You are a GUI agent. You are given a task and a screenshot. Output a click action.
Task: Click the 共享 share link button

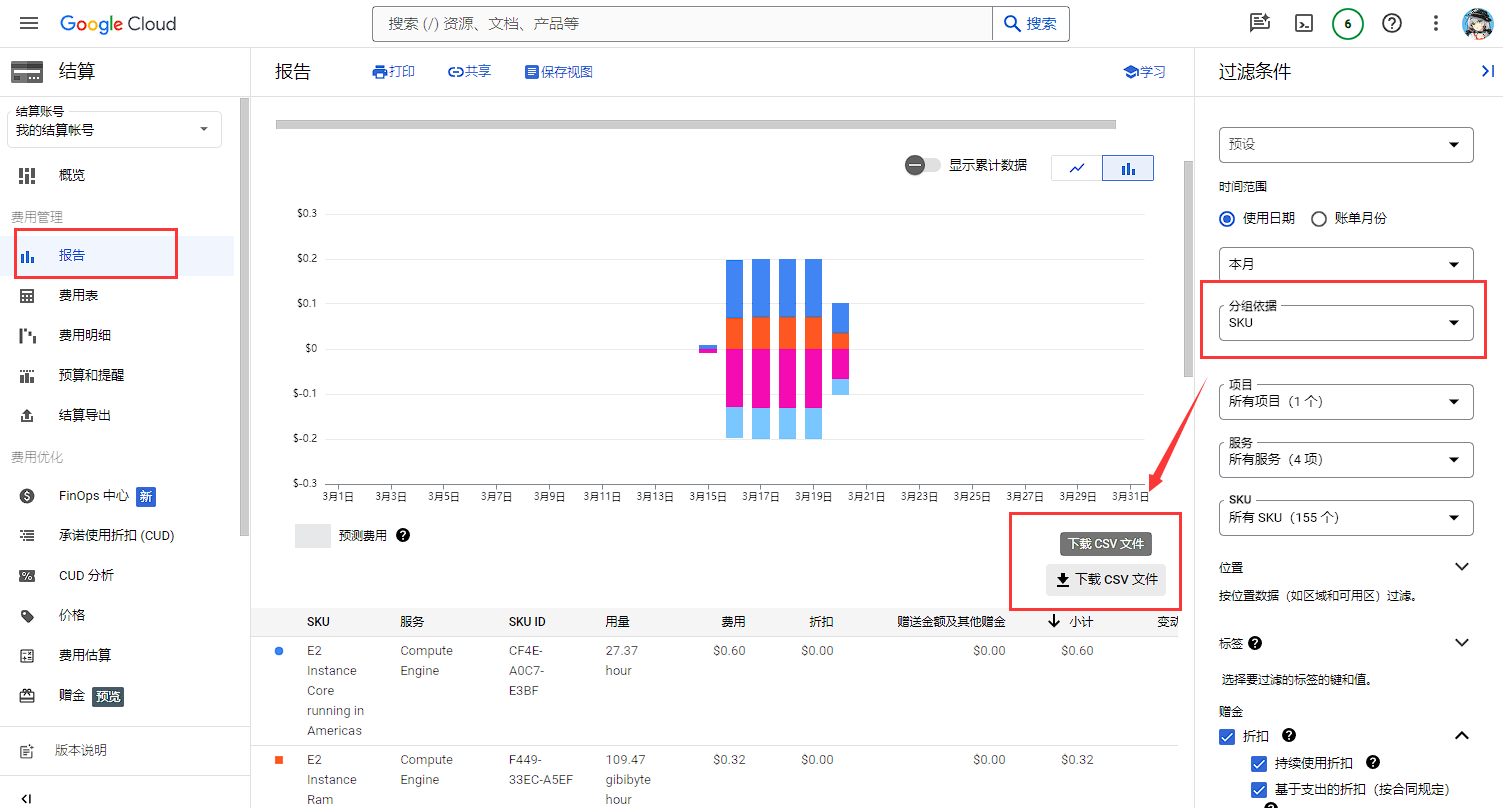[469, 72]
